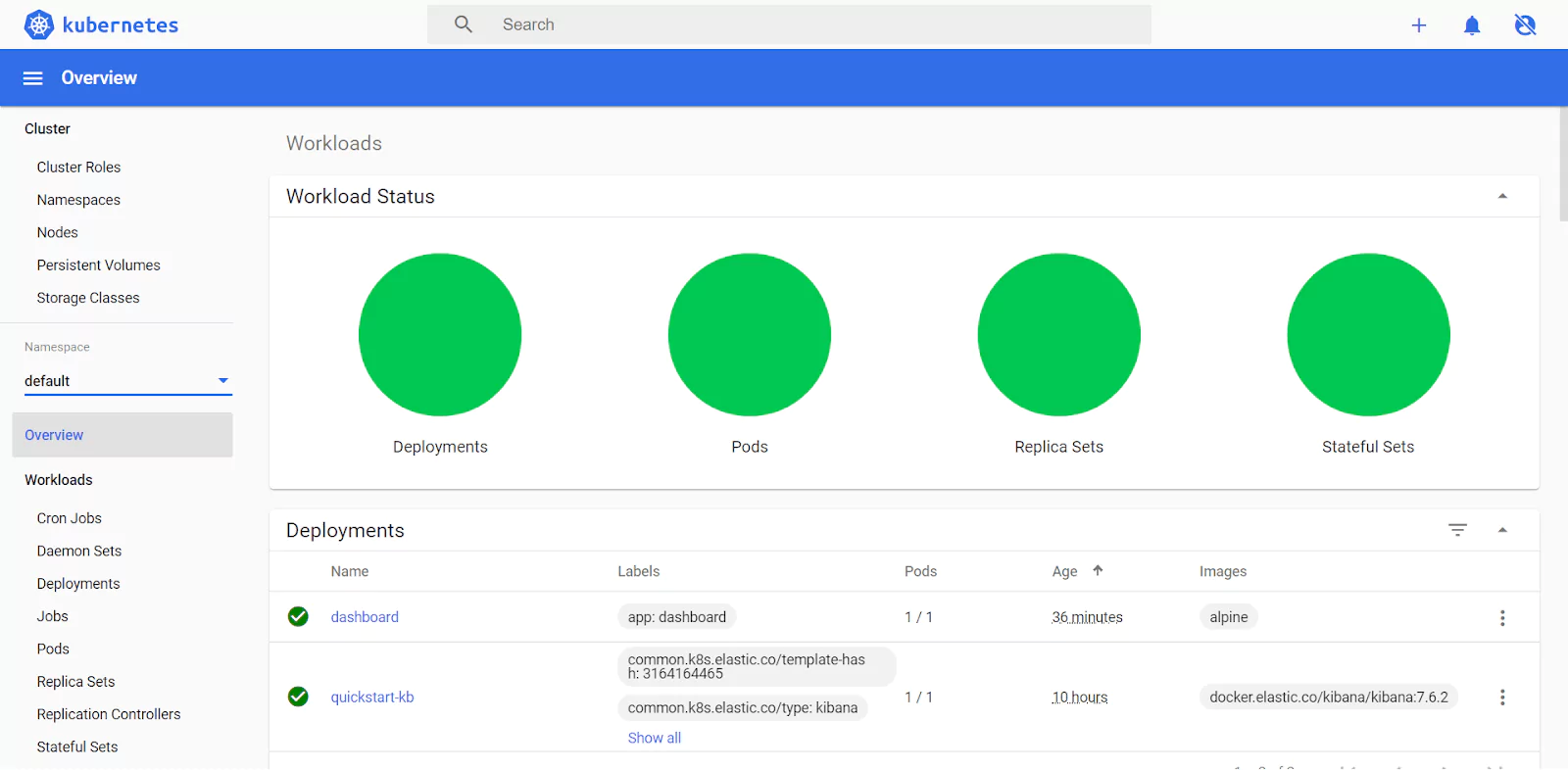The height and width of the screenshot is (770, 1568).
Task: Sort by Age using the arrow icon
Action: tap(1098, 570)
